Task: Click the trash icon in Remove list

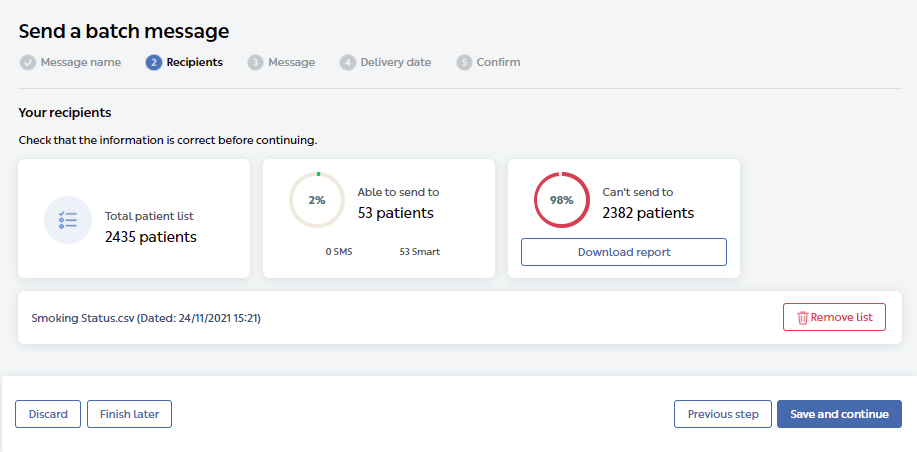Action: tap(802, 318)
